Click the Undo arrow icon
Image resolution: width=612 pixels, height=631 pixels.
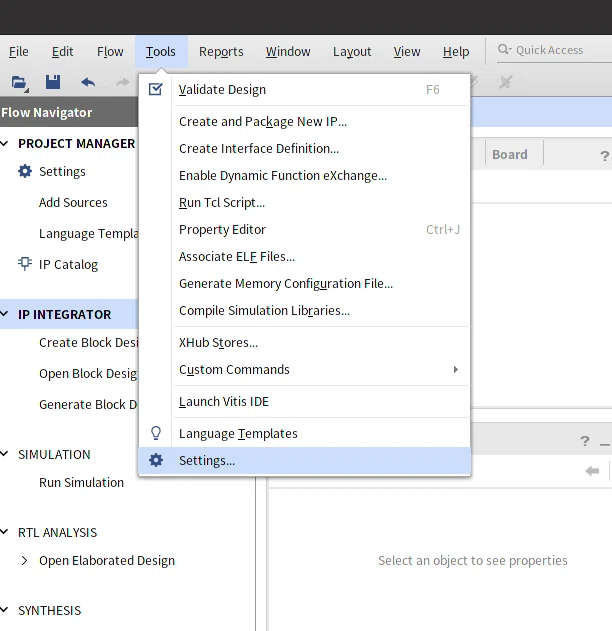pos(88,82)
